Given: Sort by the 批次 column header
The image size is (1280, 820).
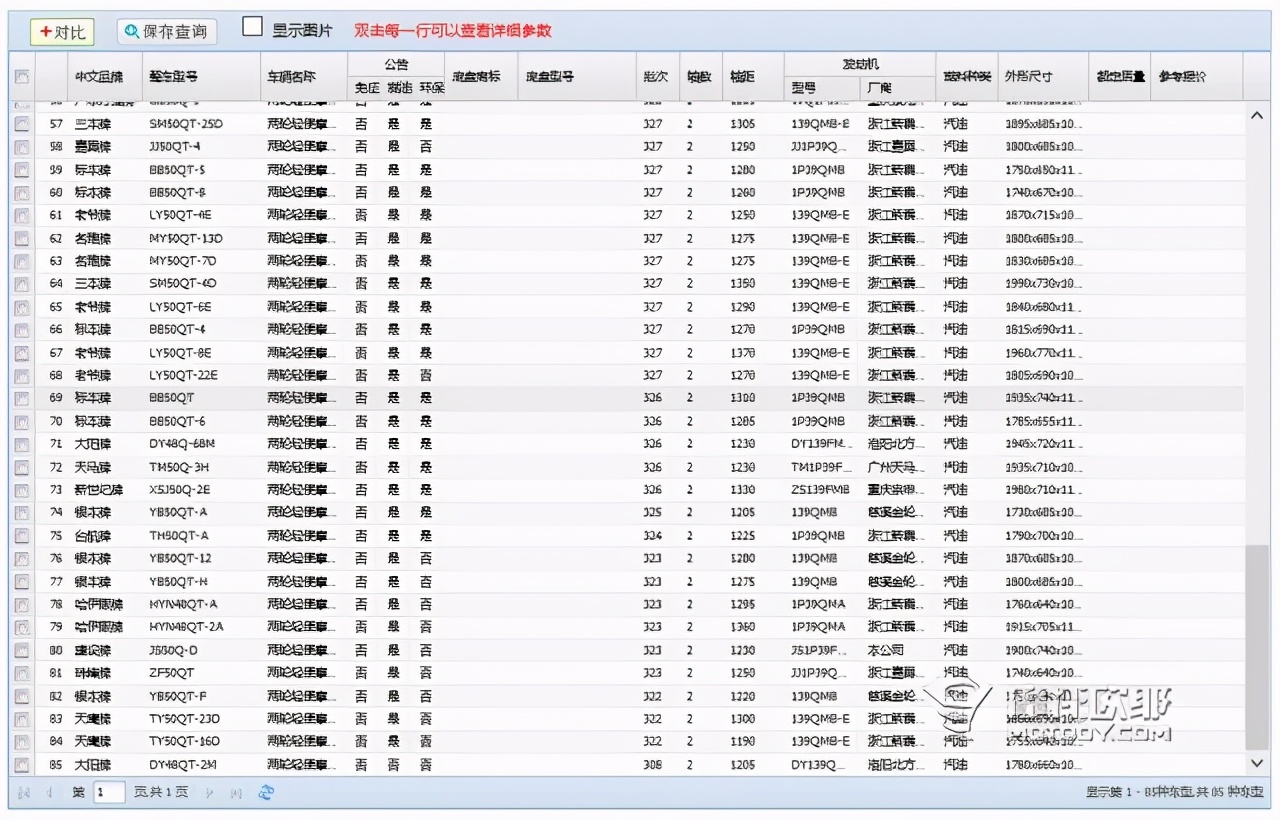Looking at the screenshot, I should click(x=657, y=76).
